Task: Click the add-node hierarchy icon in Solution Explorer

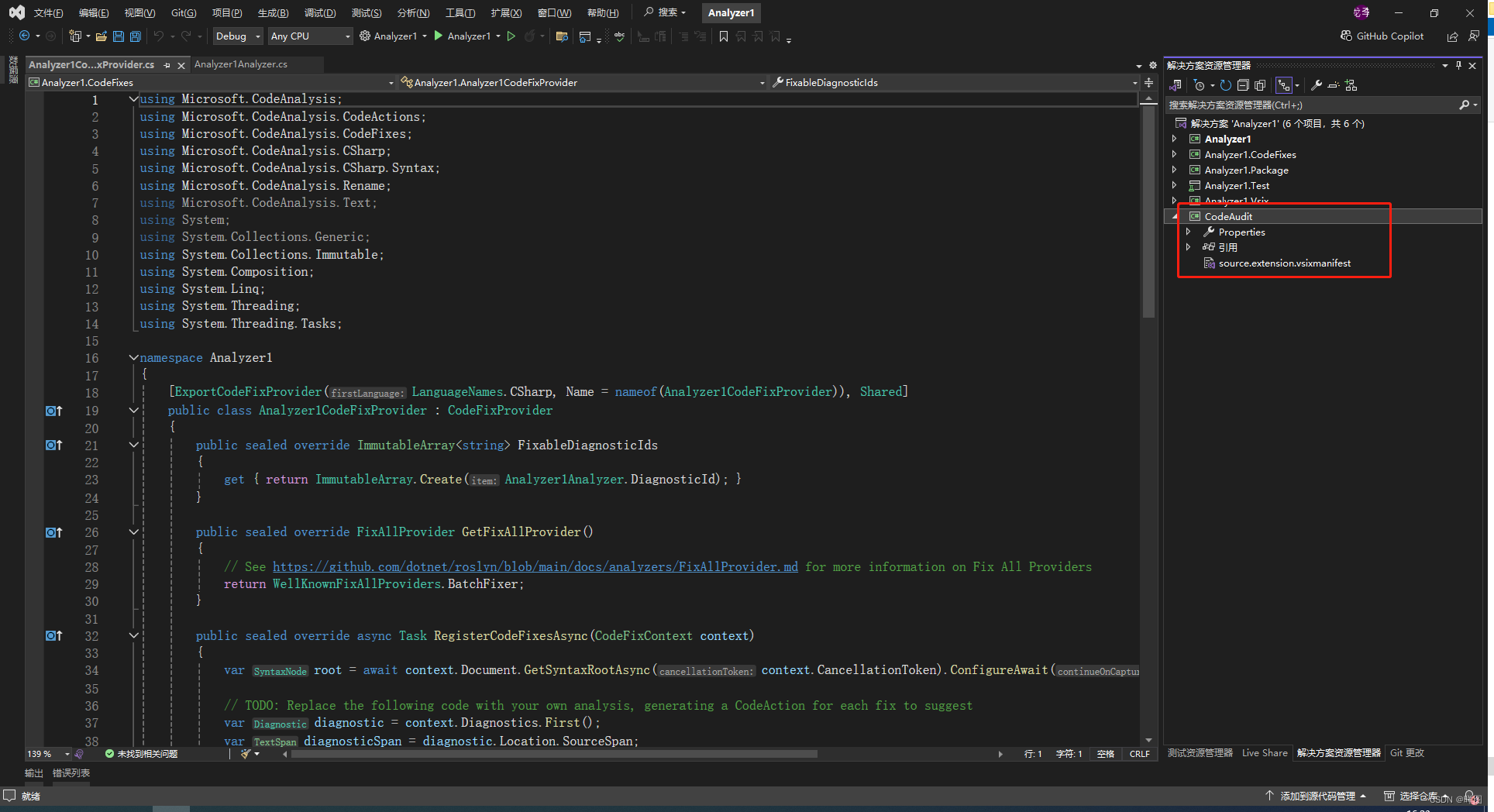Action: [1351, 85]
